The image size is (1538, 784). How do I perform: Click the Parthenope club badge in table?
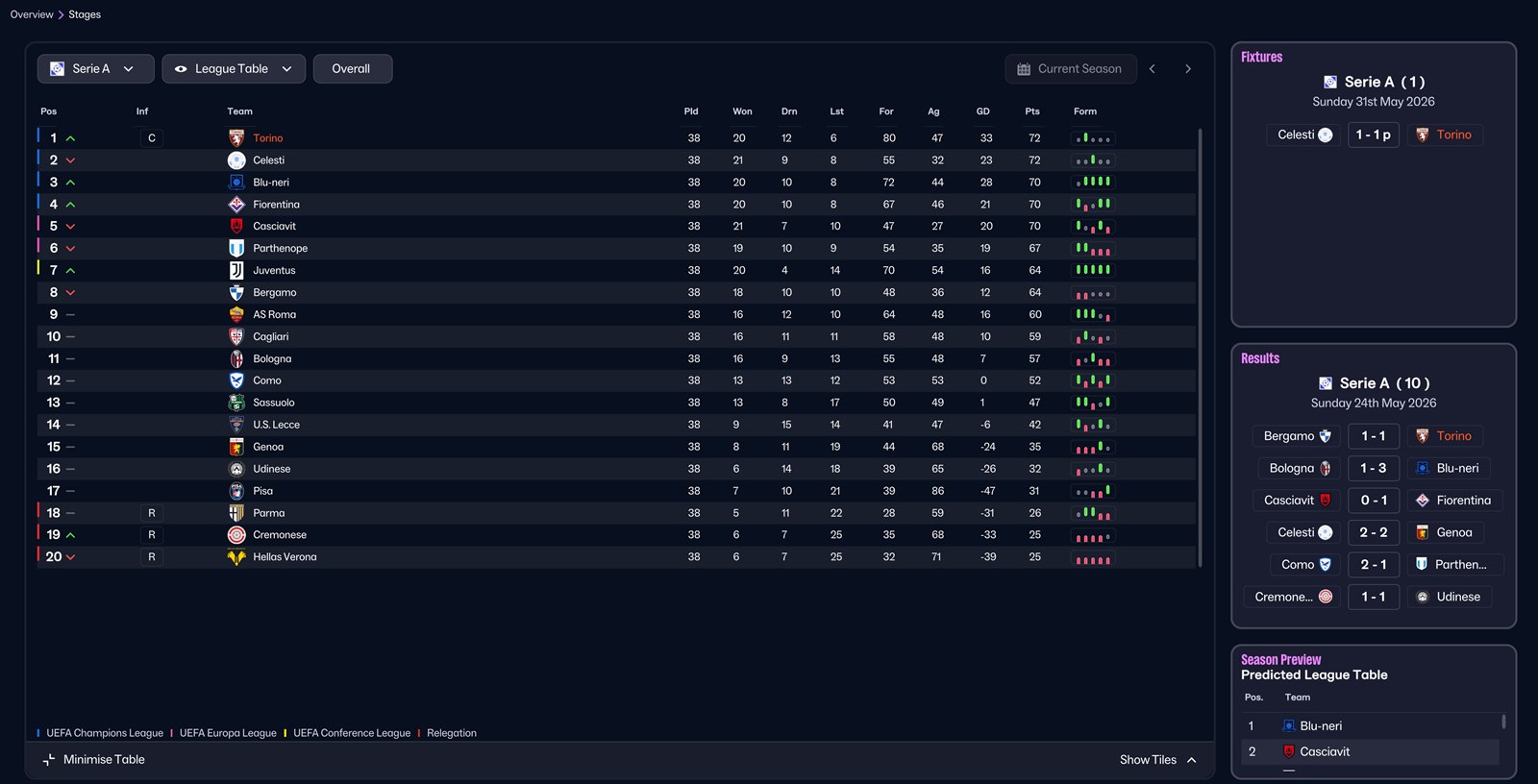[x=236, y=248]
